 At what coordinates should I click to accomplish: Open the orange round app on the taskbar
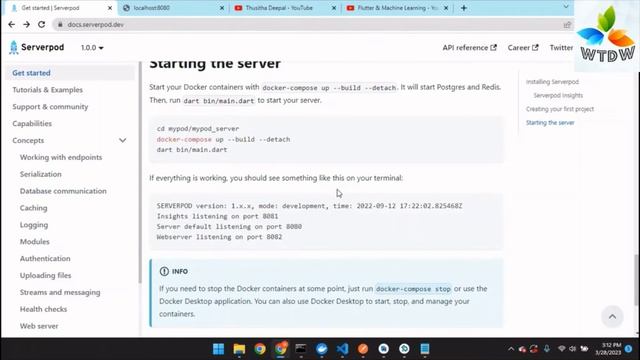pos(363,349)
